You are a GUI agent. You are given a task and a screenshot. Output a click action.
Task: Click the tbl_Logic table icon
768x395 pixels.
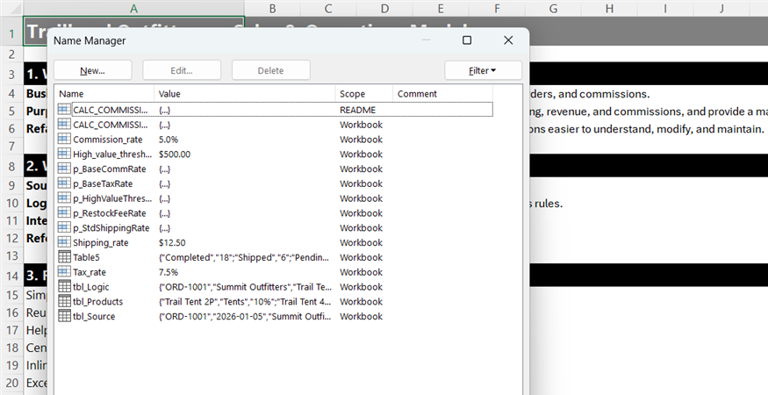point(64,286)
